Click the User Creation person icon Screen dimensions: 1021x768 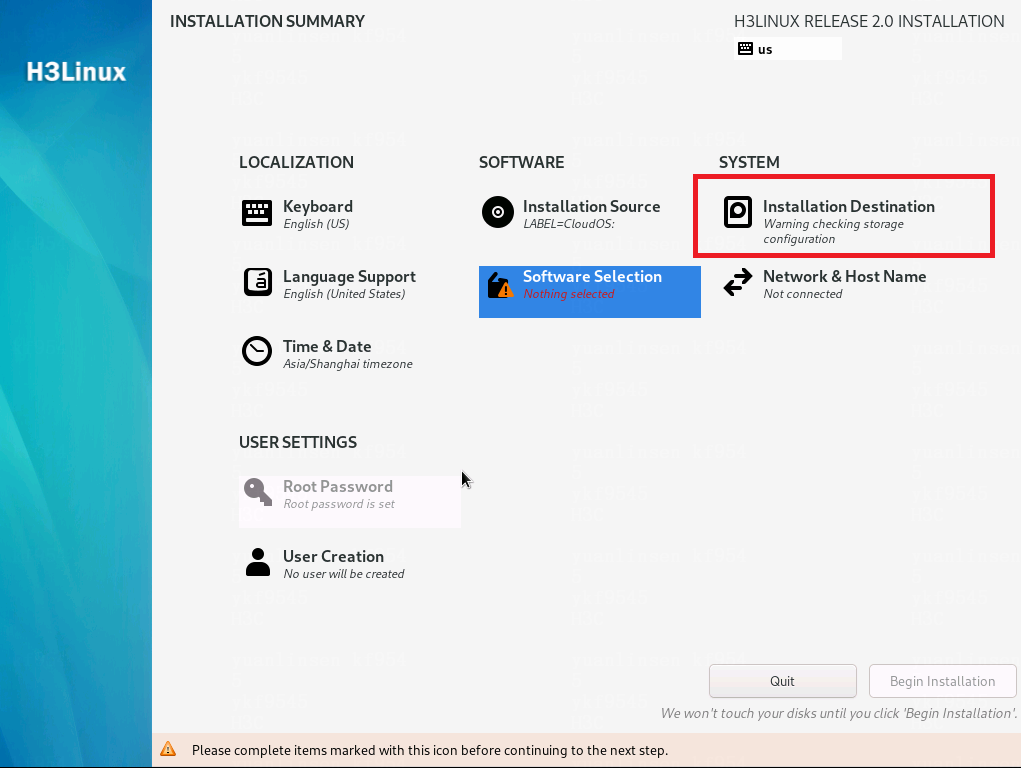(x=258, y=562)
